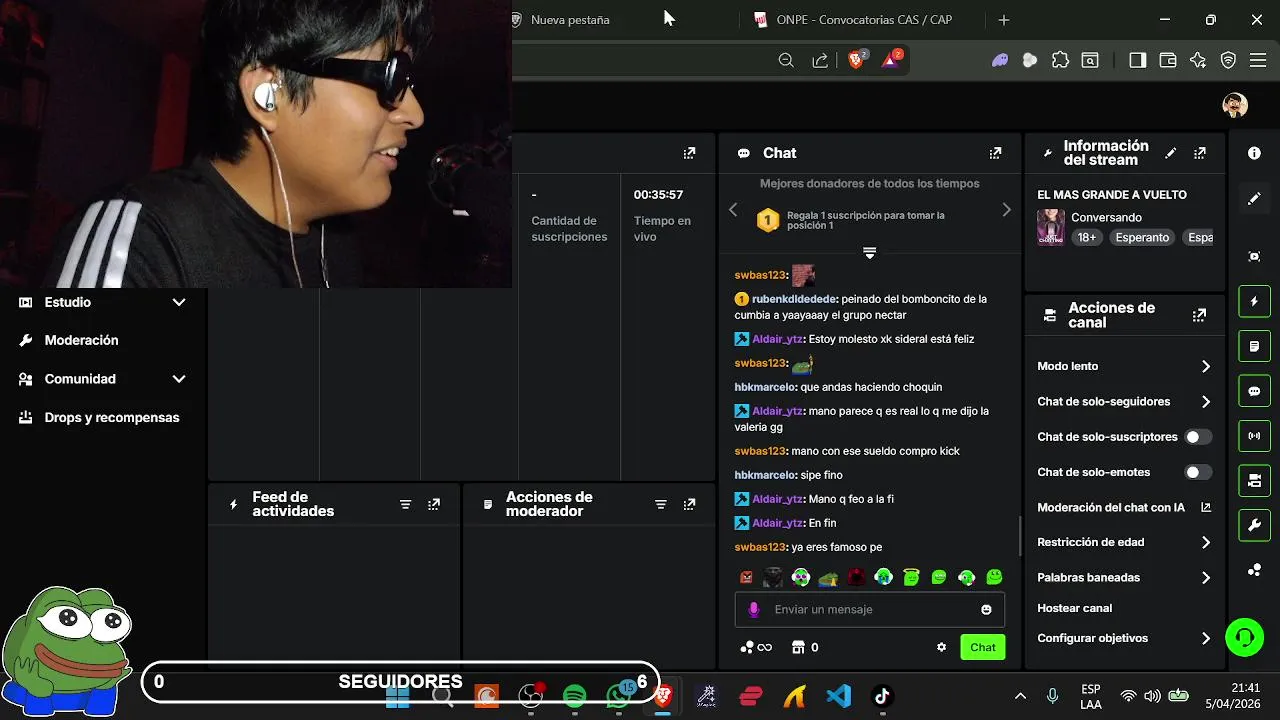Open Spotify from the taskbar
This screenshot has width=1280, height=720.
click(575, 696)
